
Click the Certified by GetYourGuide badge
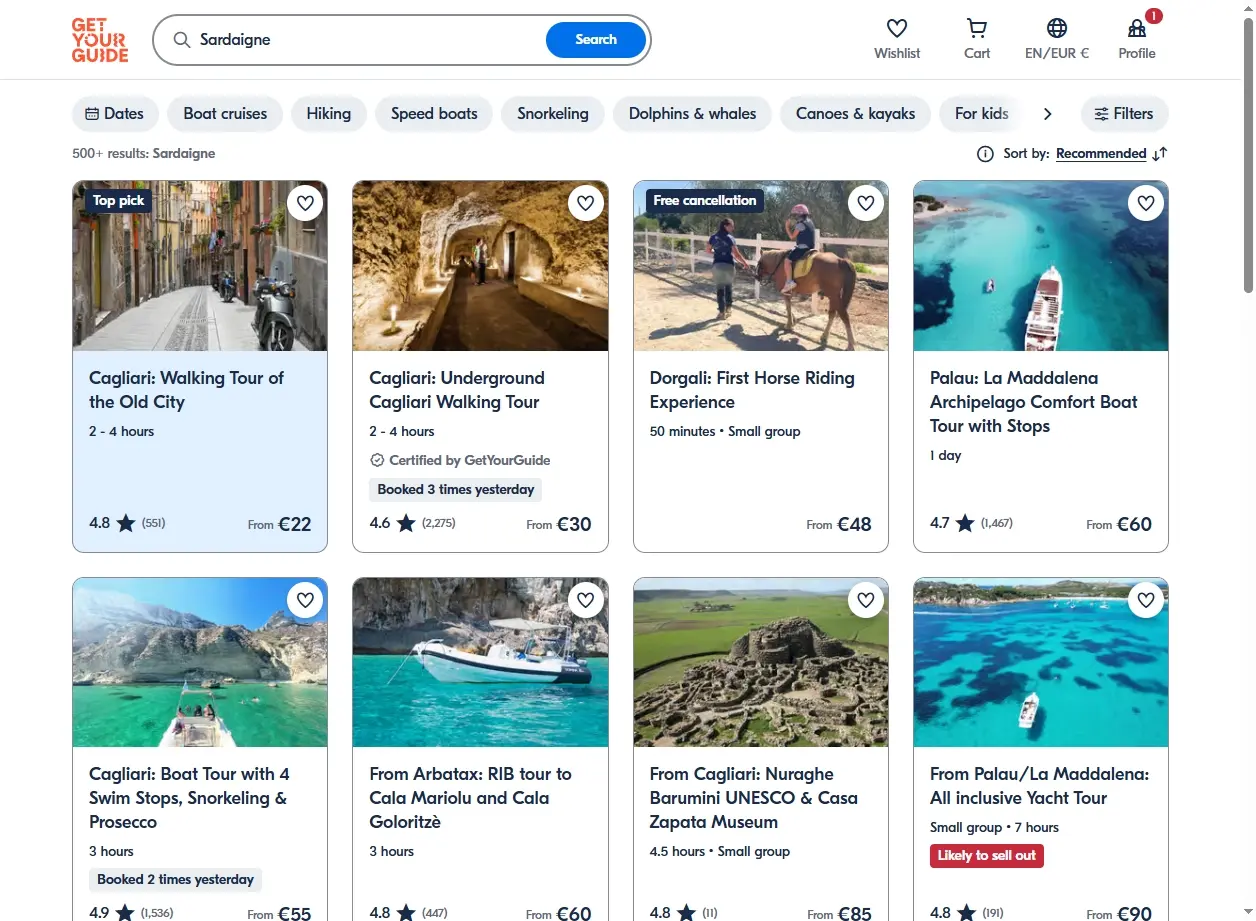coord(460,460)
